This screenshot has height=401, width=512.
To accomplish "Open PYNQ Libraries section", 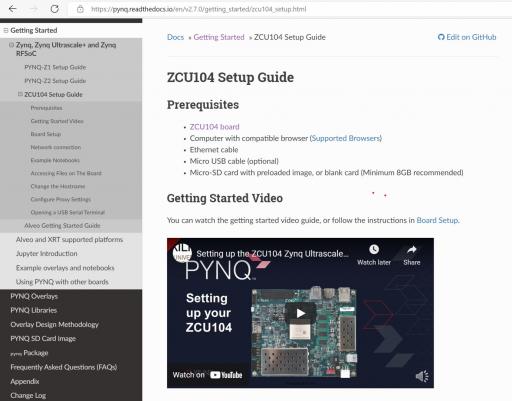I will coord(34,310).
